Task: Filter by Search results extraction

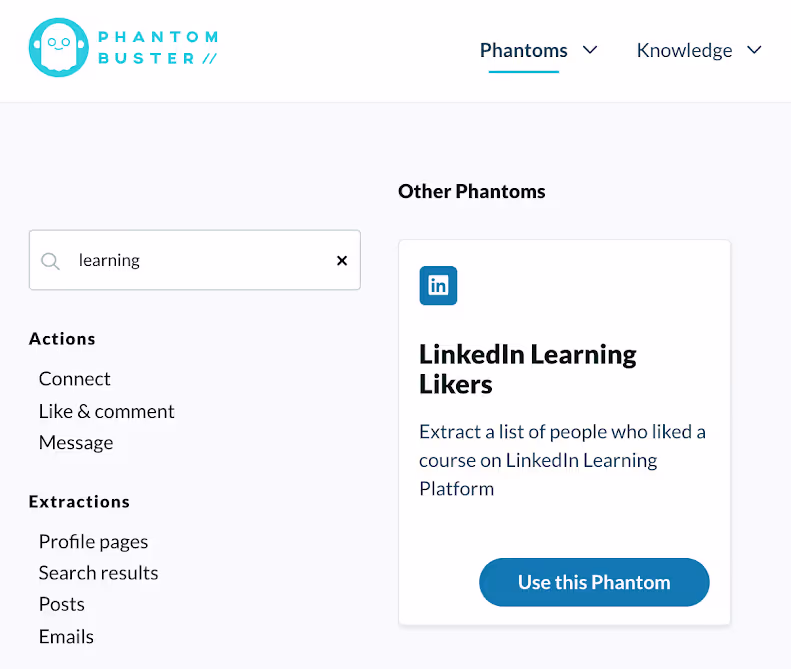Action: coord(98,573)
